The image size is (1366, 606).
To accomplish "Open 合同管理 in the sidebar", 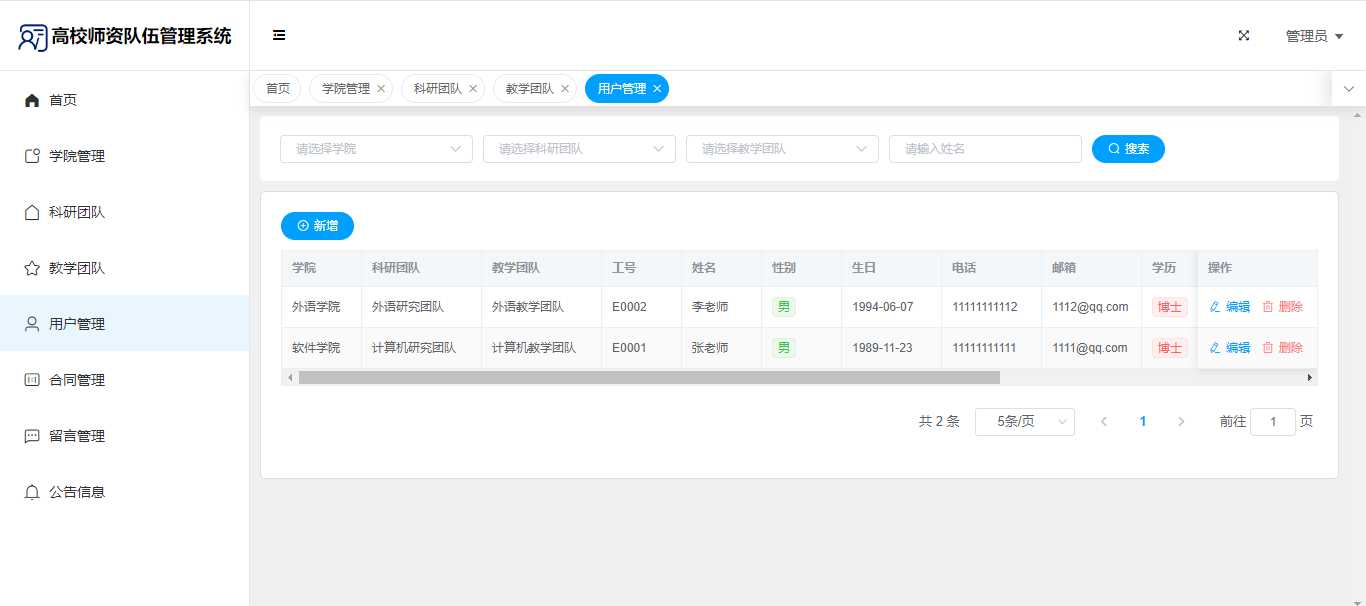I will click(x=77, y=380).
